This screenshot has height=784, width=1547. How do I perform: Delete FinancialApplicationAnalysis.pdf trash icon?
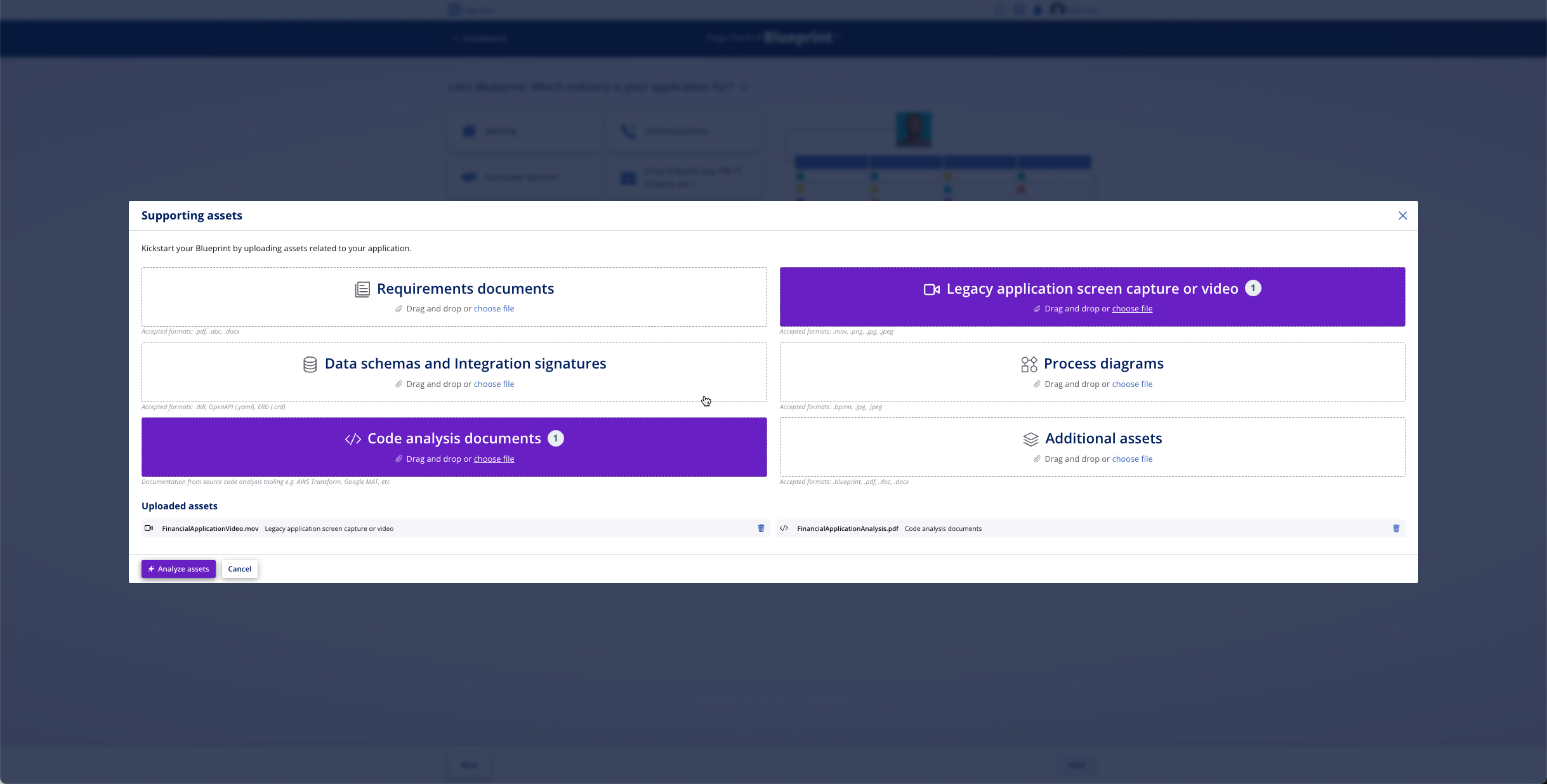pyautogui.click(x=1396, y=528)
